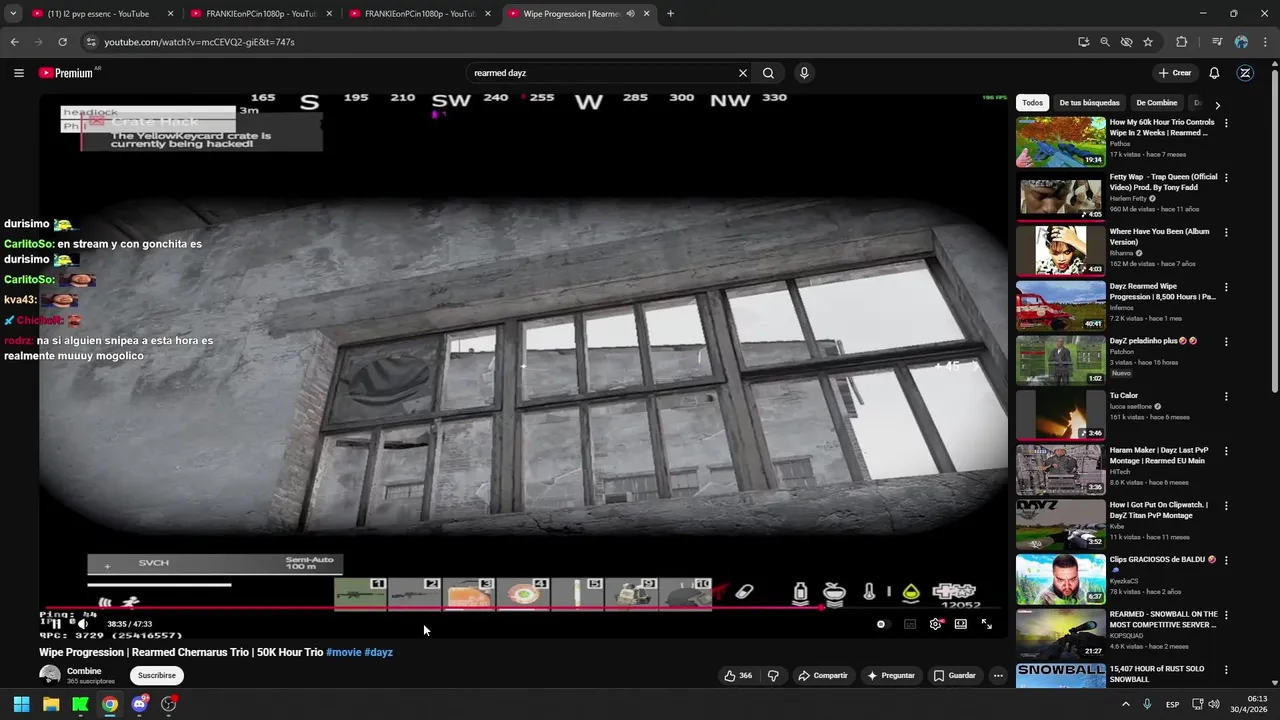Viewport: 1280px width, 720px height.
Task: Open How My 60k Hour Trio thumbnail
Action: (x=1060, y=141)
